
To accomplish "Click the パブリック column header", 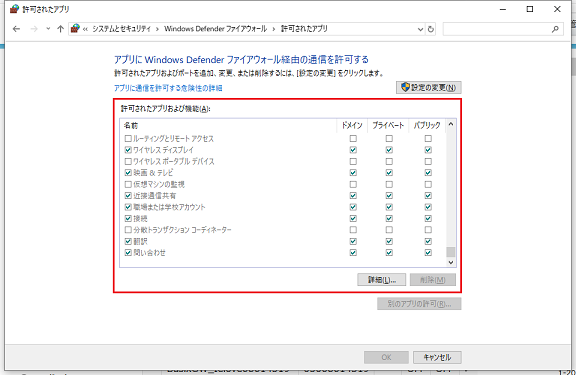I will [x=427, y=126].
